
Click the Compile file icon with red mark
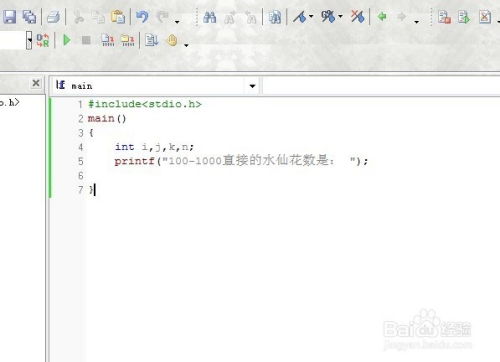point(444,17)
